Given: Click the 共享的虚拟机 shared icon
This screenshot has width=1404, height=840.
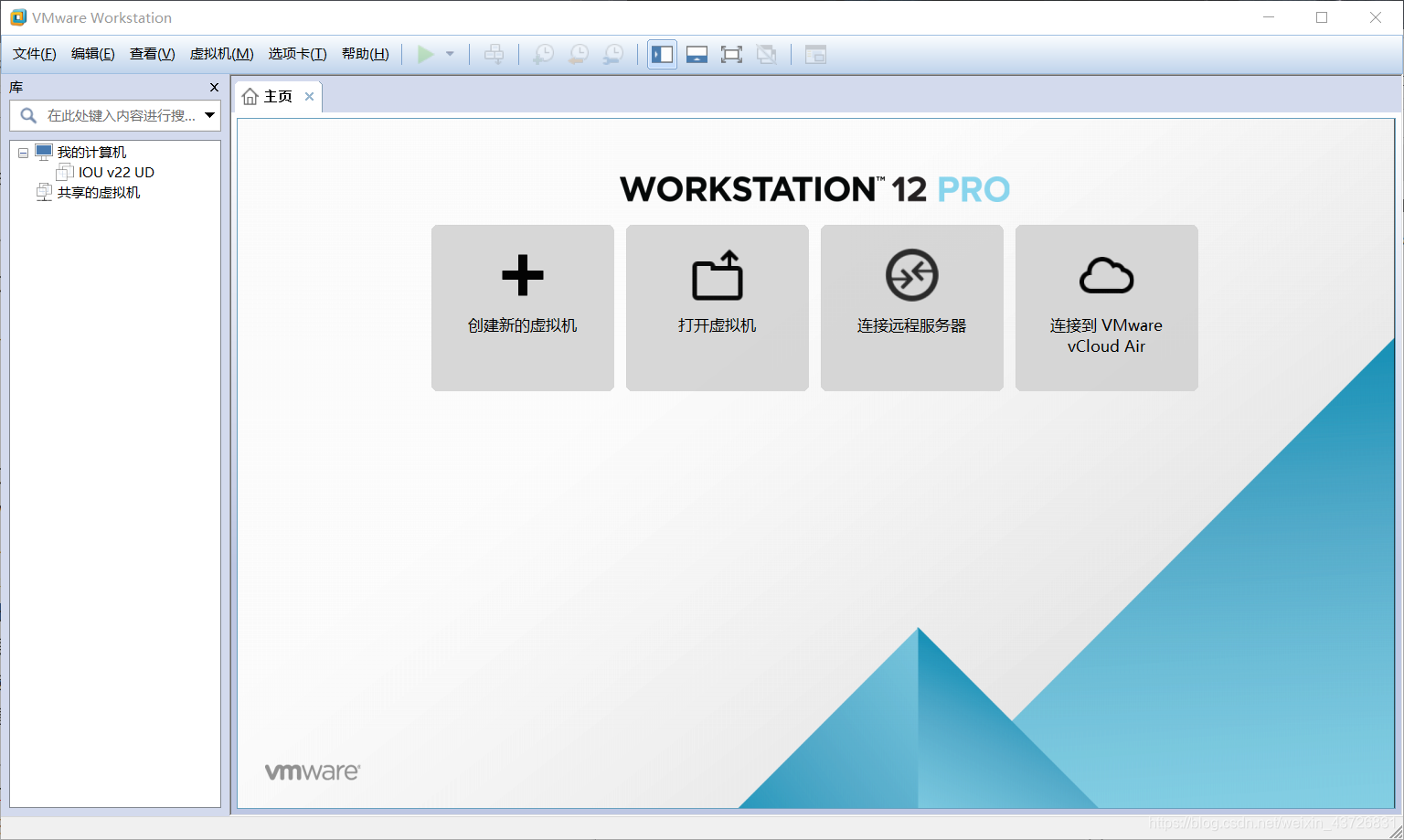Looking at the screenshot, I should 44,192.
